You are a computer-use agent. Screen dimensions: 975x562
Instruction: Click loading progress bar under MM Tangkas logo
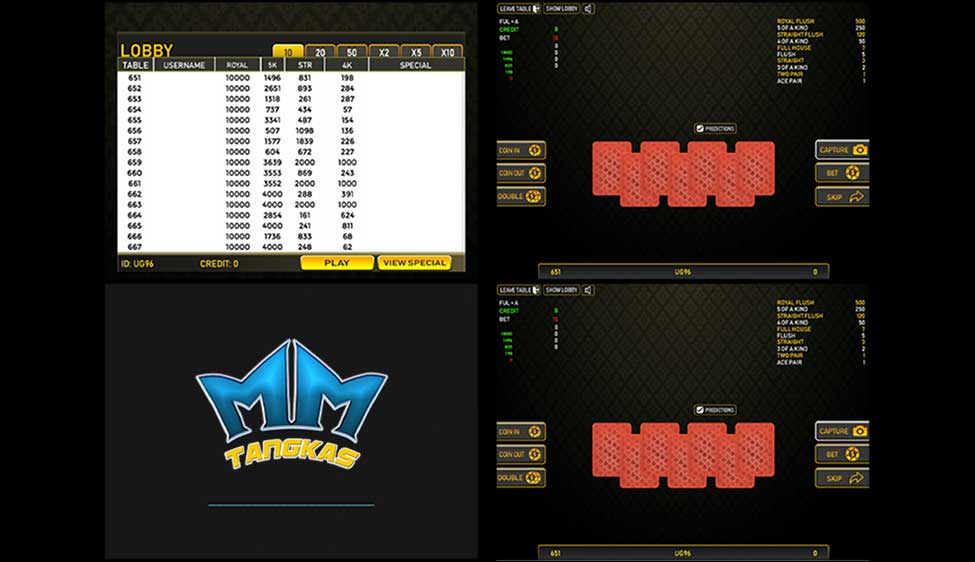[x=291, y=505]
